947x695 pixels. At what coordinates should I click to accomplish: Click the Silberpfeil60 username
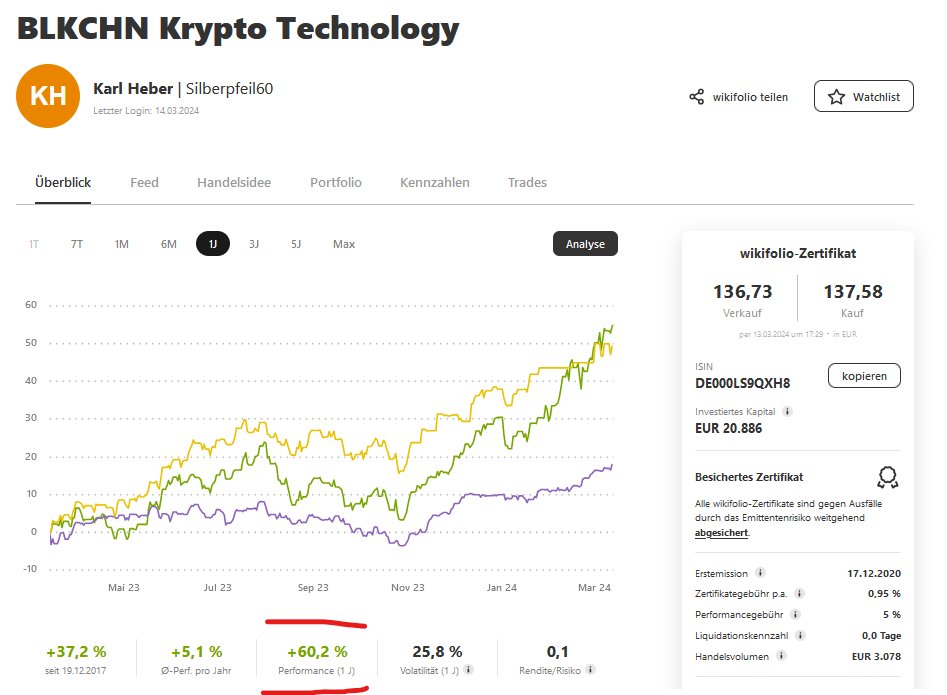tap(230, 89)
